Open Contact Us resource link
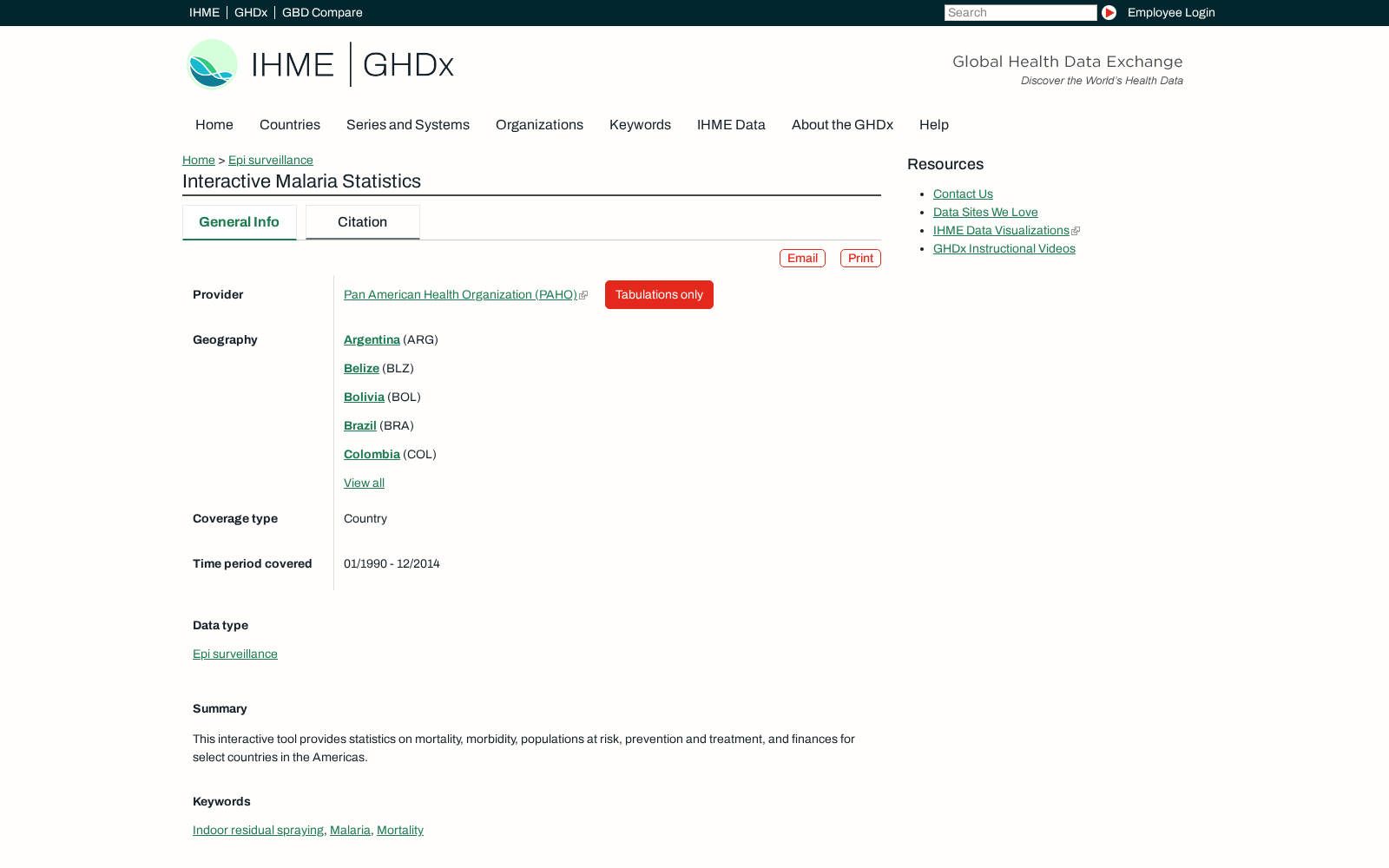The image size is (1389, 868). point(963,194)
